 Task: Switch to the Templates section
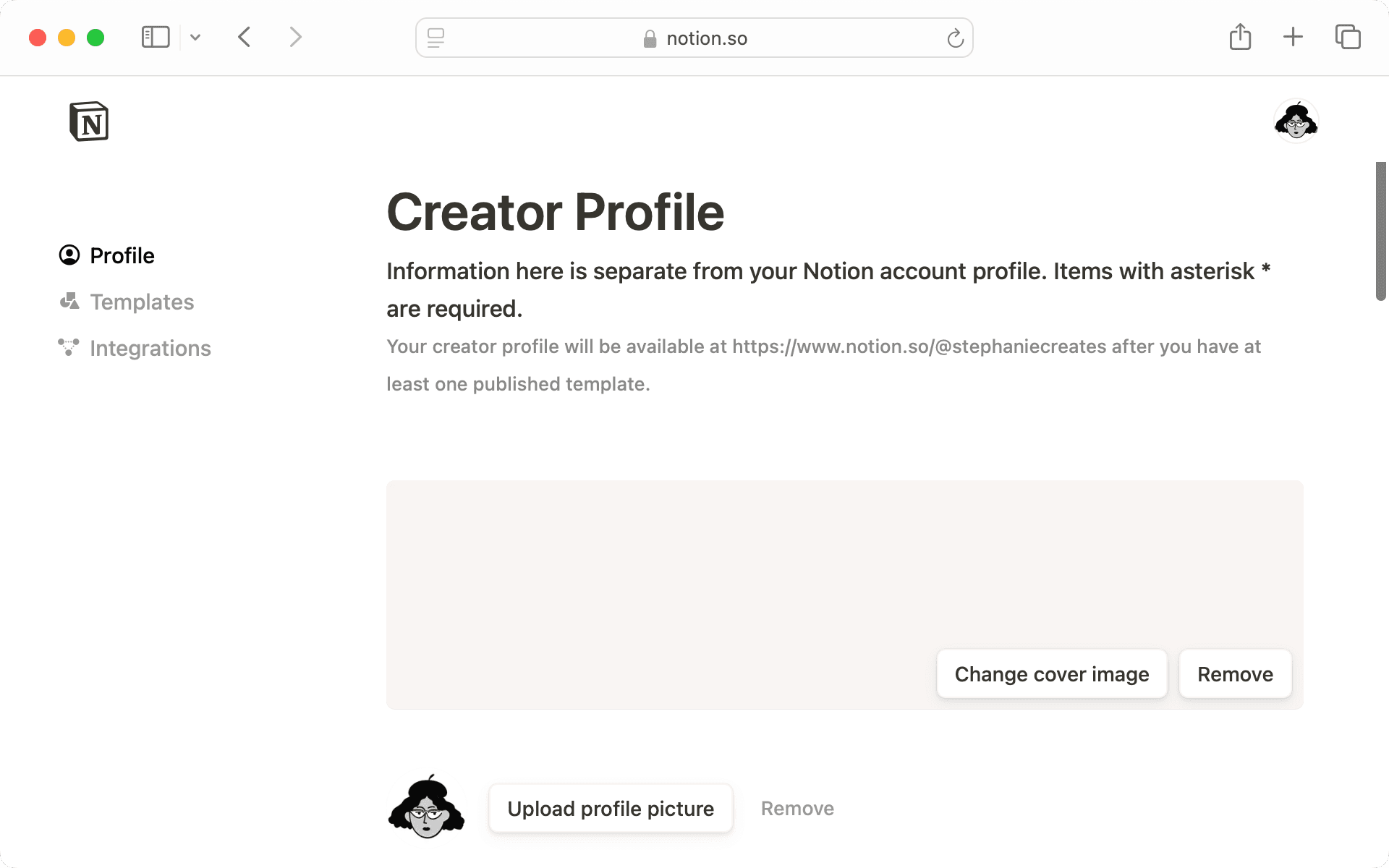point(141,302)
